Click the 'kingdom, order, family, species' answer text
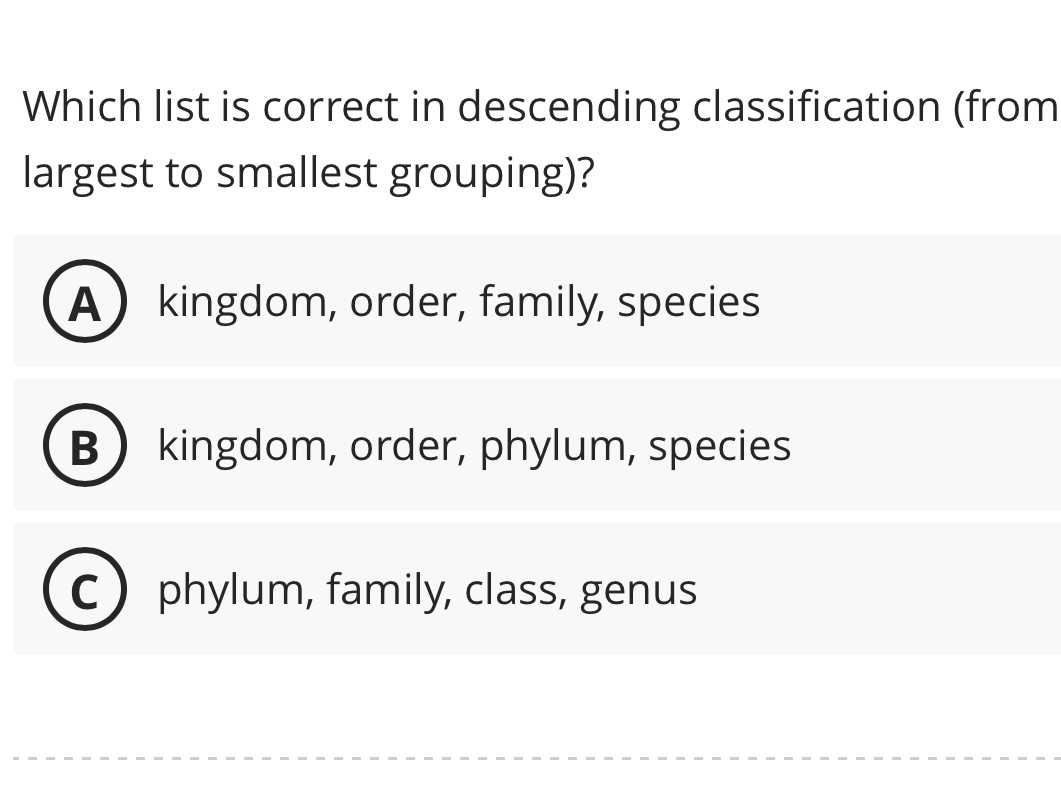 coord(458,301)
